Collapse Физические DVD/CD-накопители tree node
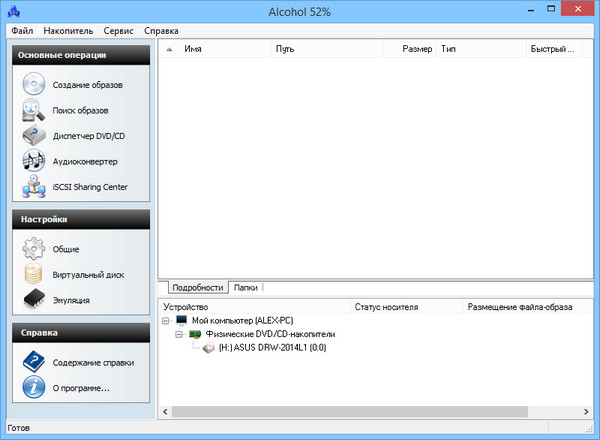600x440 pixels. [180, 334]
